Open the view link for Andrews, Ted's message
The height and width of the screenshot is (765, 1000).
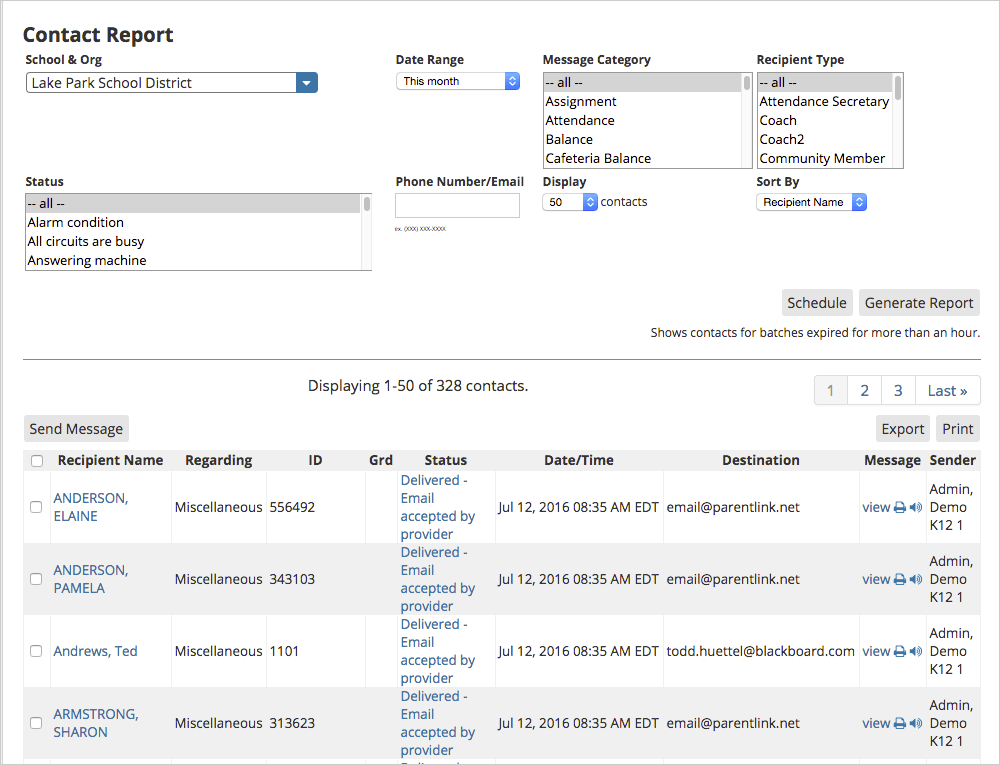(875, 651)
